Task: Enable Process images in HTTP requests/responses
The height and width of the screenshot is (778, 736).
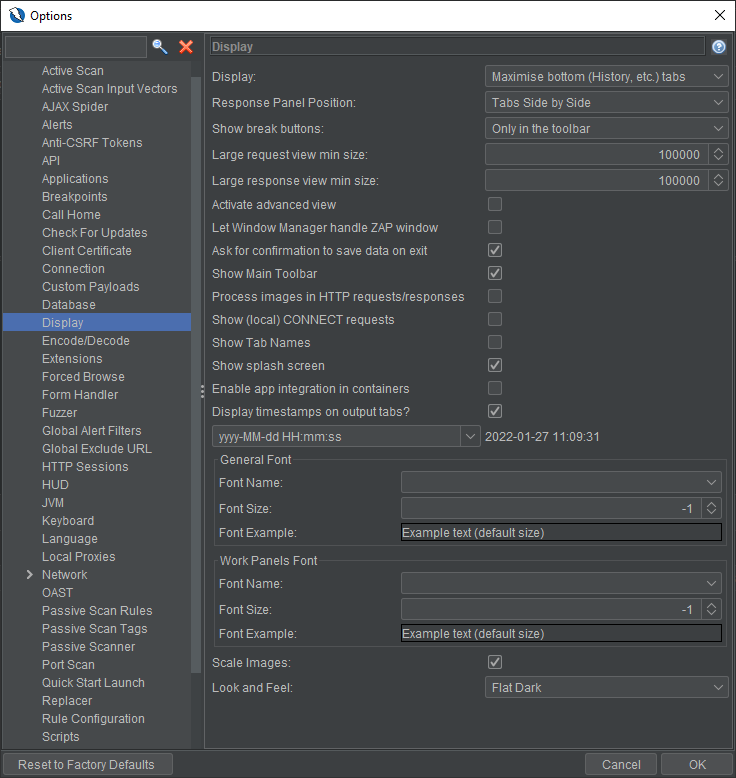Action: click(495, 296)
